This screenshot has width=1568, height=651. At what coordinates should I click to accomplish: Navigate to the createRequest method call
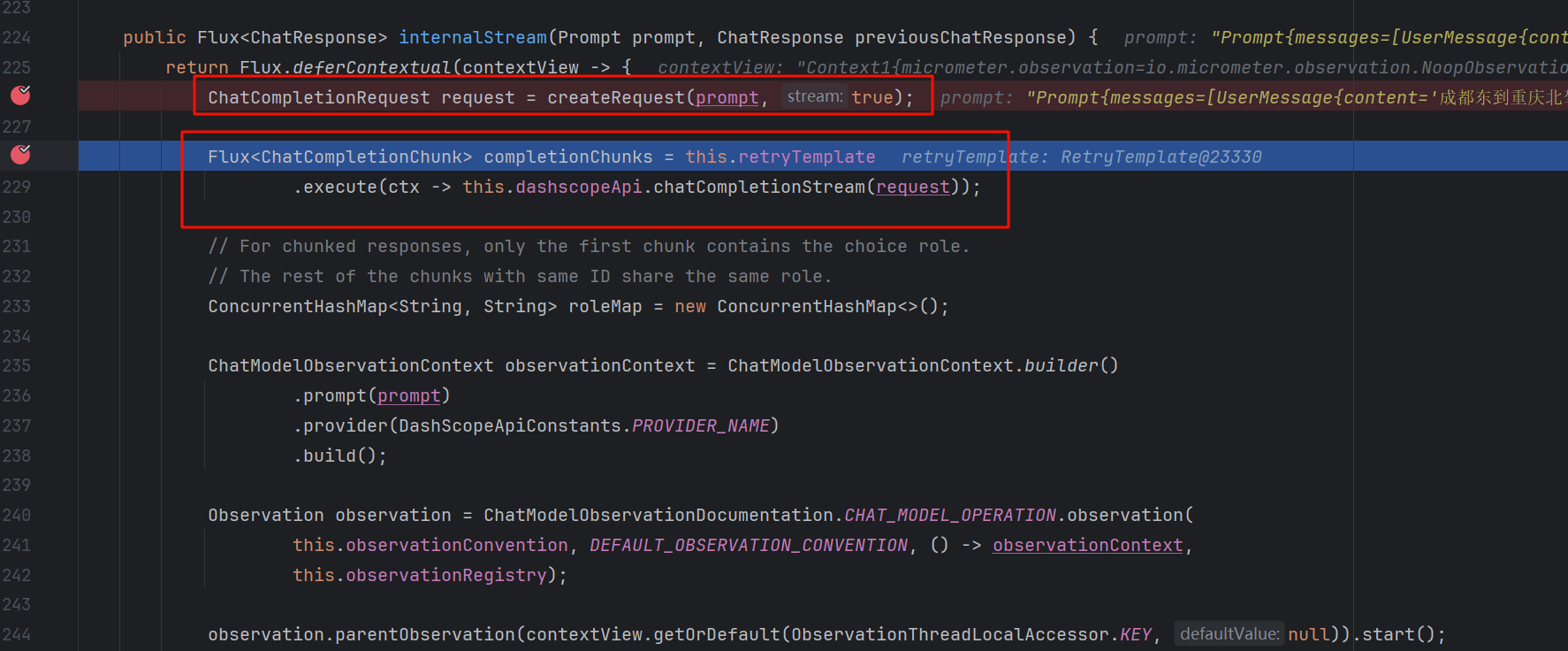coord(616,97)
